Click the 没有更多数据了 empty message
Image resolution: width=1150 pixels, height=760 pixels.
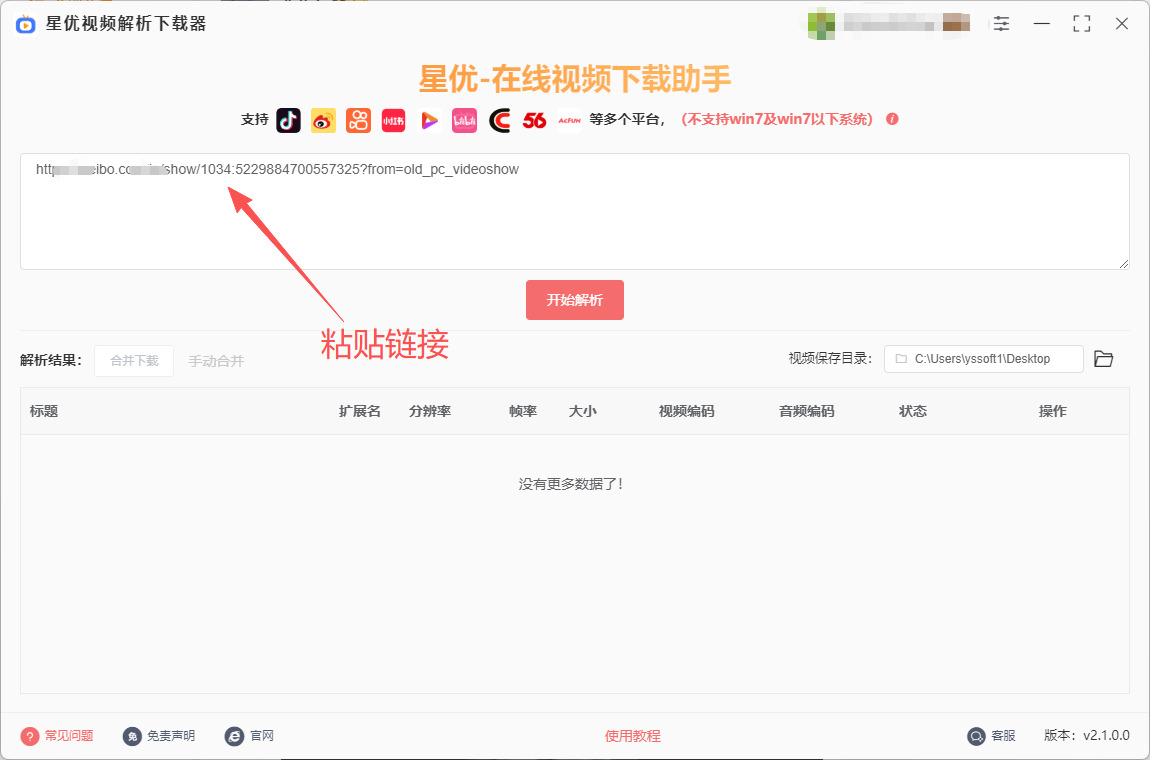[x=571, y=484]
